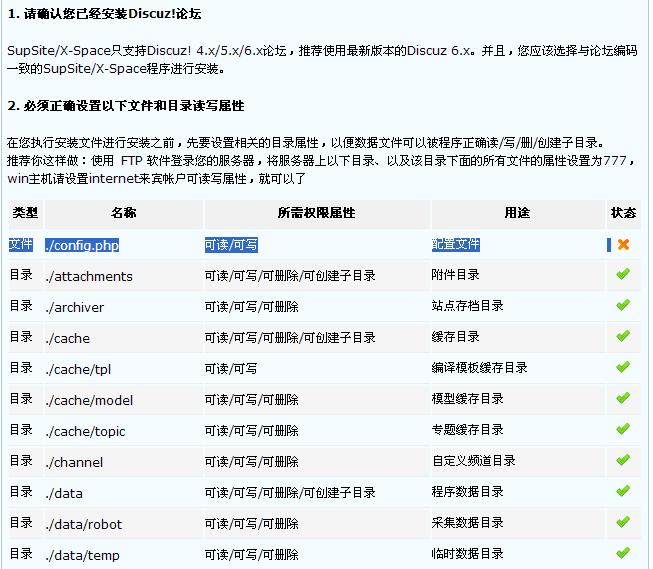The image size is (653, 569).
Task: Click the 类型 column header
Action: click(x=25, y=213)
